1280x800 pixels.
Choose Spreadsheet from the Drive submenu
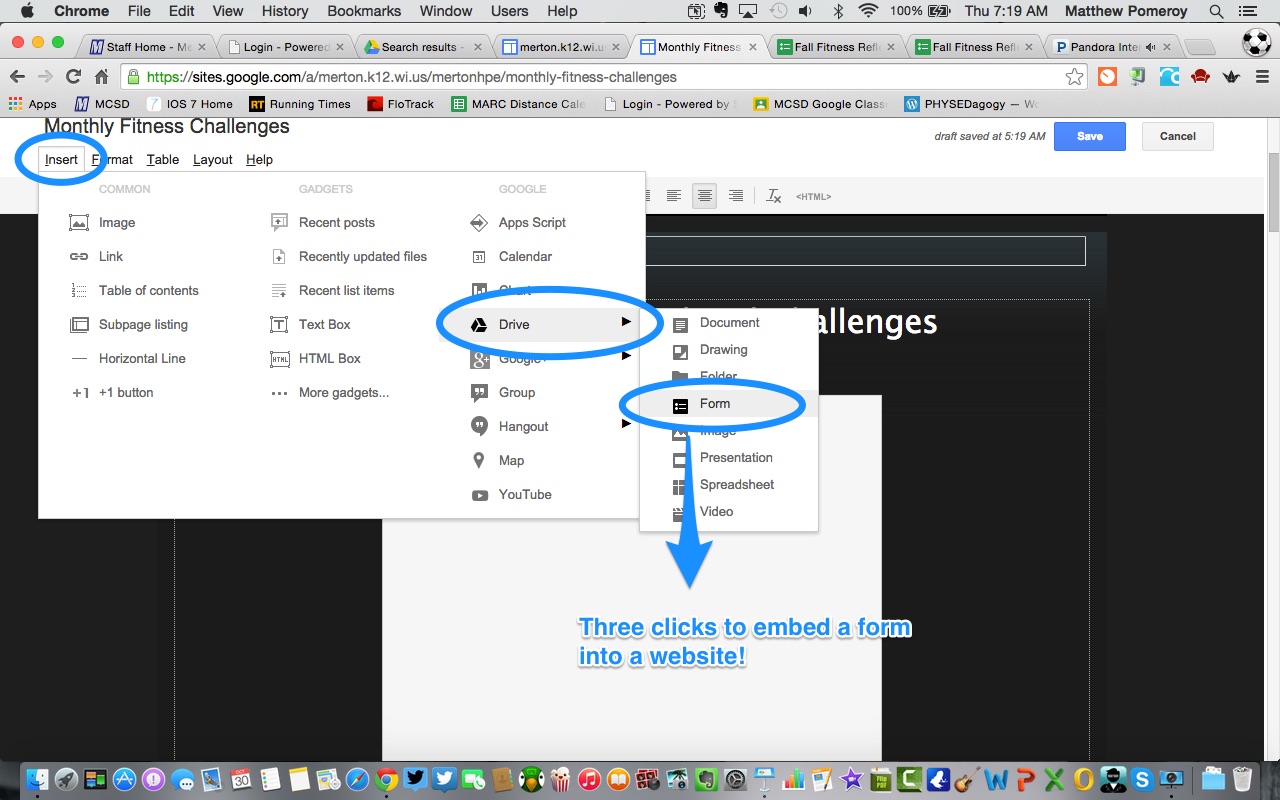coord(737,484)
